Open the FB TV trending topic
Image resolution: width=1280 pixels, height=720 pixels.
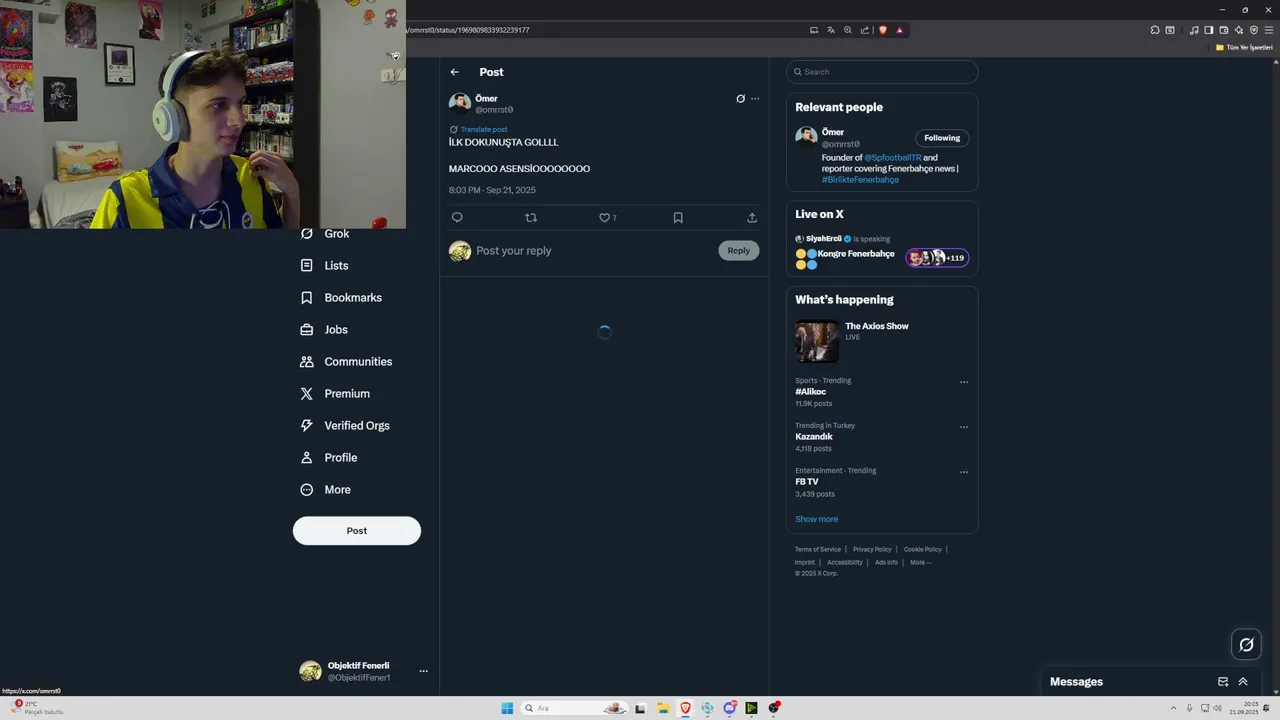[807, 482]
